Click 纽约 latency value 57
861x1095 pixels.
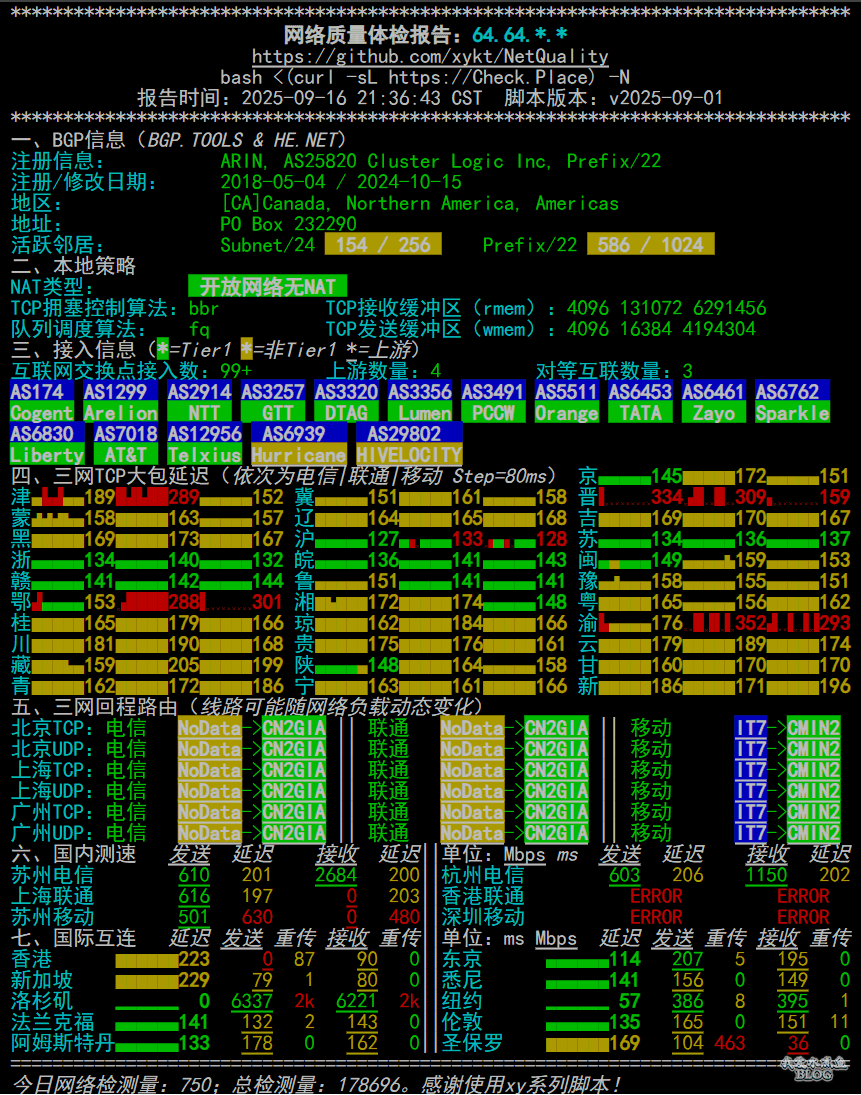click(x=630, y=1000)
